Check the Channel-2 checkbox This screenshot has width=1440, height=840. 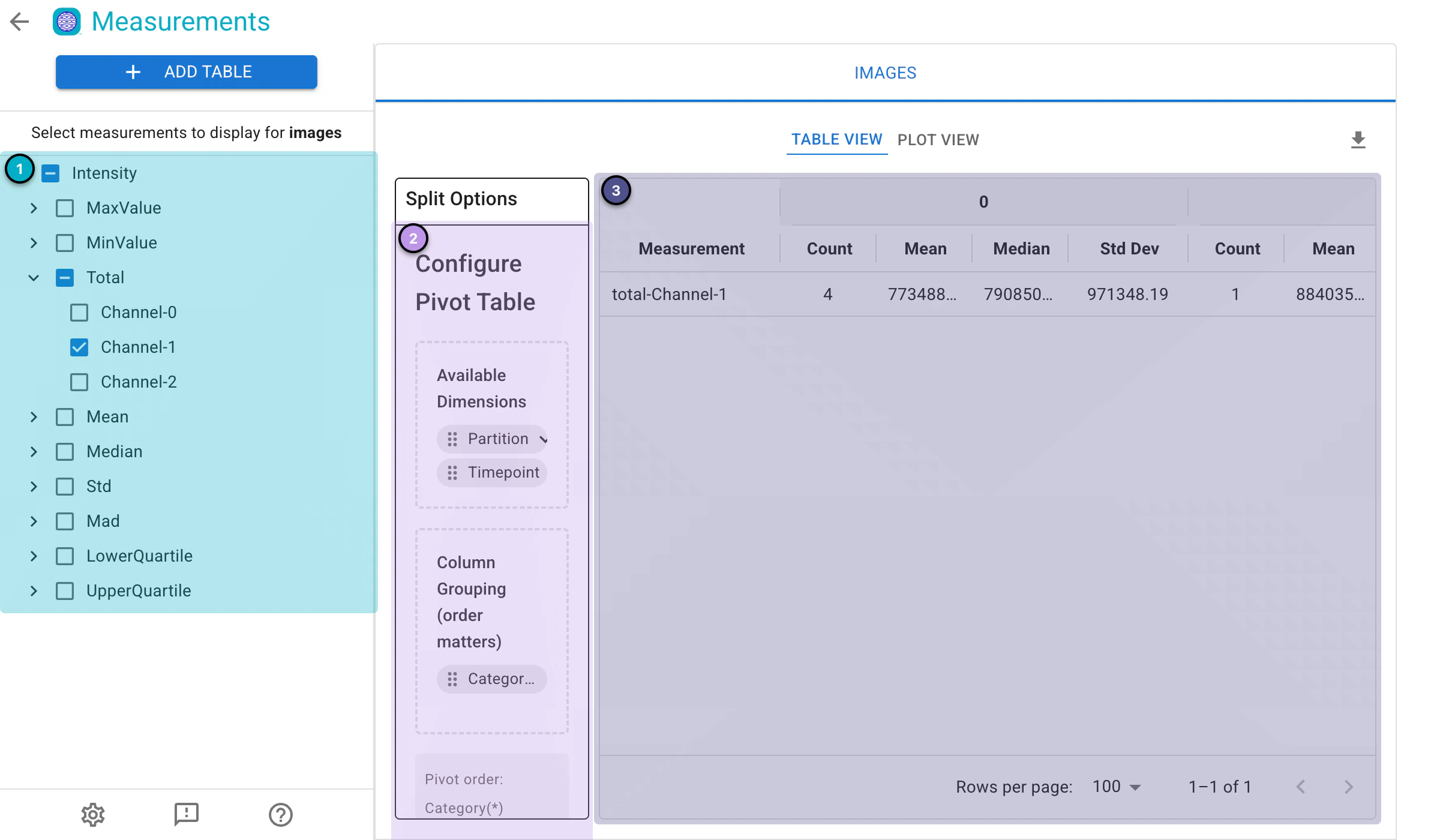point(79,382)
